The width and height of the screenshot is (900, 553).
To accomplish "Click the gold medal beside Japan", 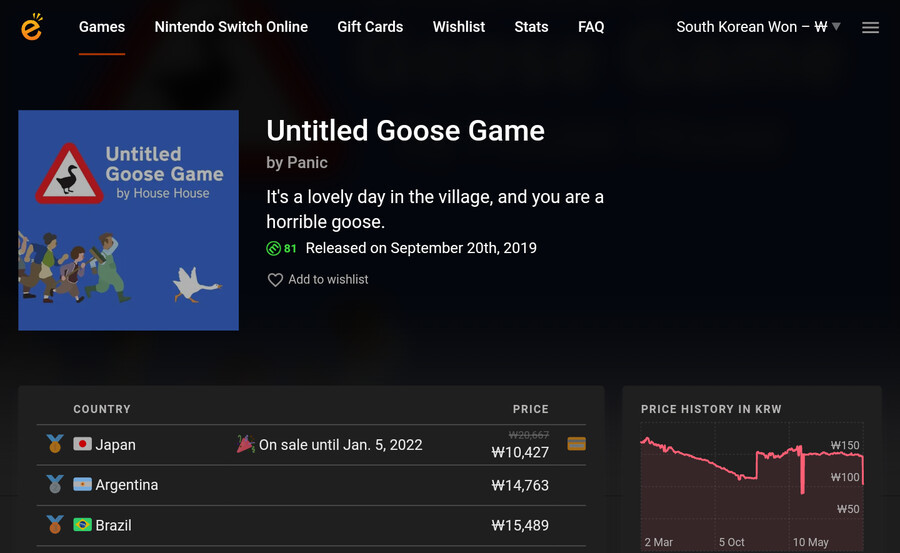I will [55, 444].
